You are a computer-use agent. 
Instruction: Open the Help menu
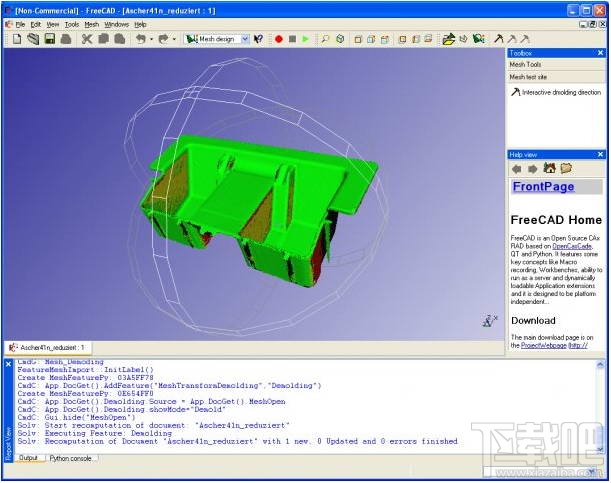140,25
